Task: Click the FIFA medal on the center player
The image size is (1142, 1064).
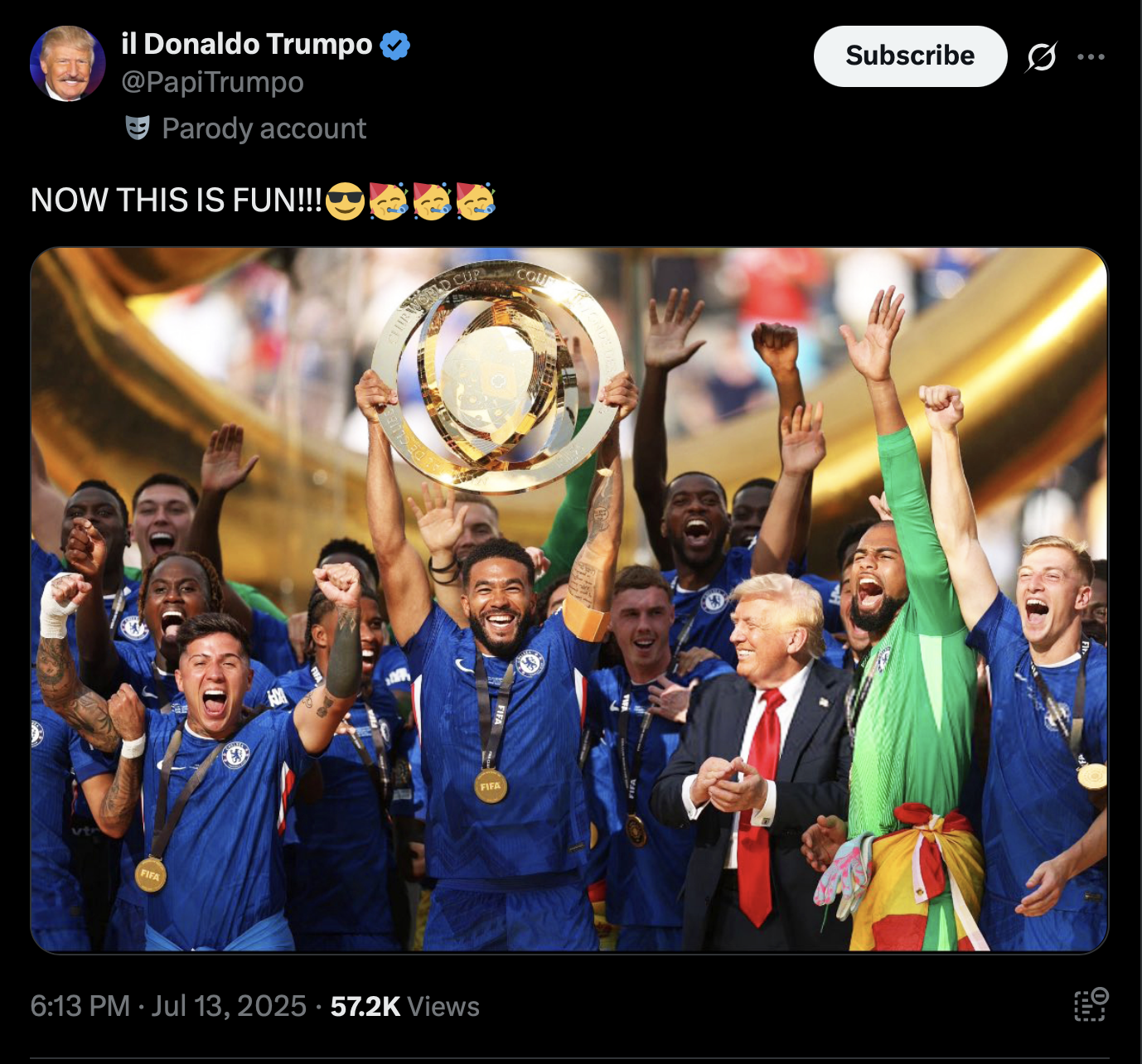Action: tap(490, 786)
